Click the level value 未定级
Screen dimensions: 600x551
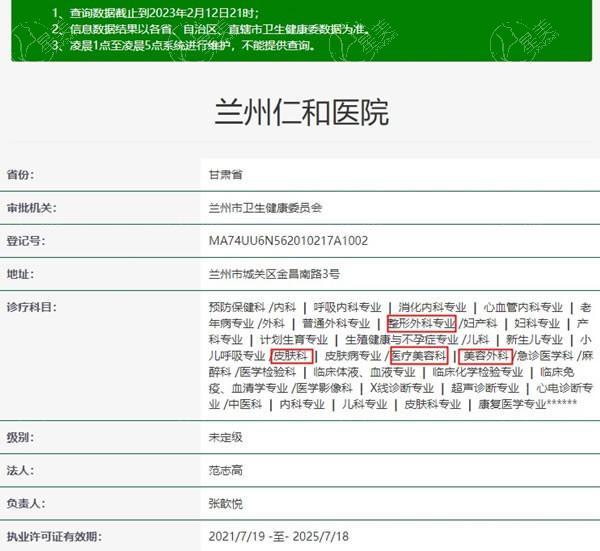pos(225,437)
